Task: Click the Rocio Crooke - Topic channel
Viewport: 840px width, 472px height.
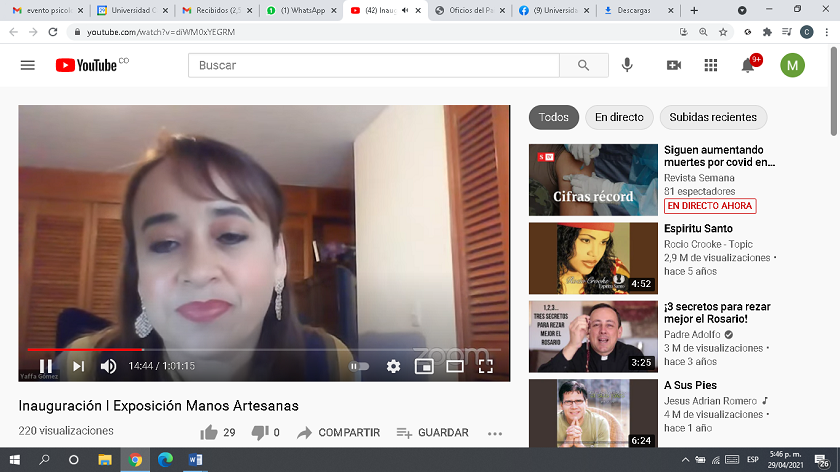Action: point(708,244)
